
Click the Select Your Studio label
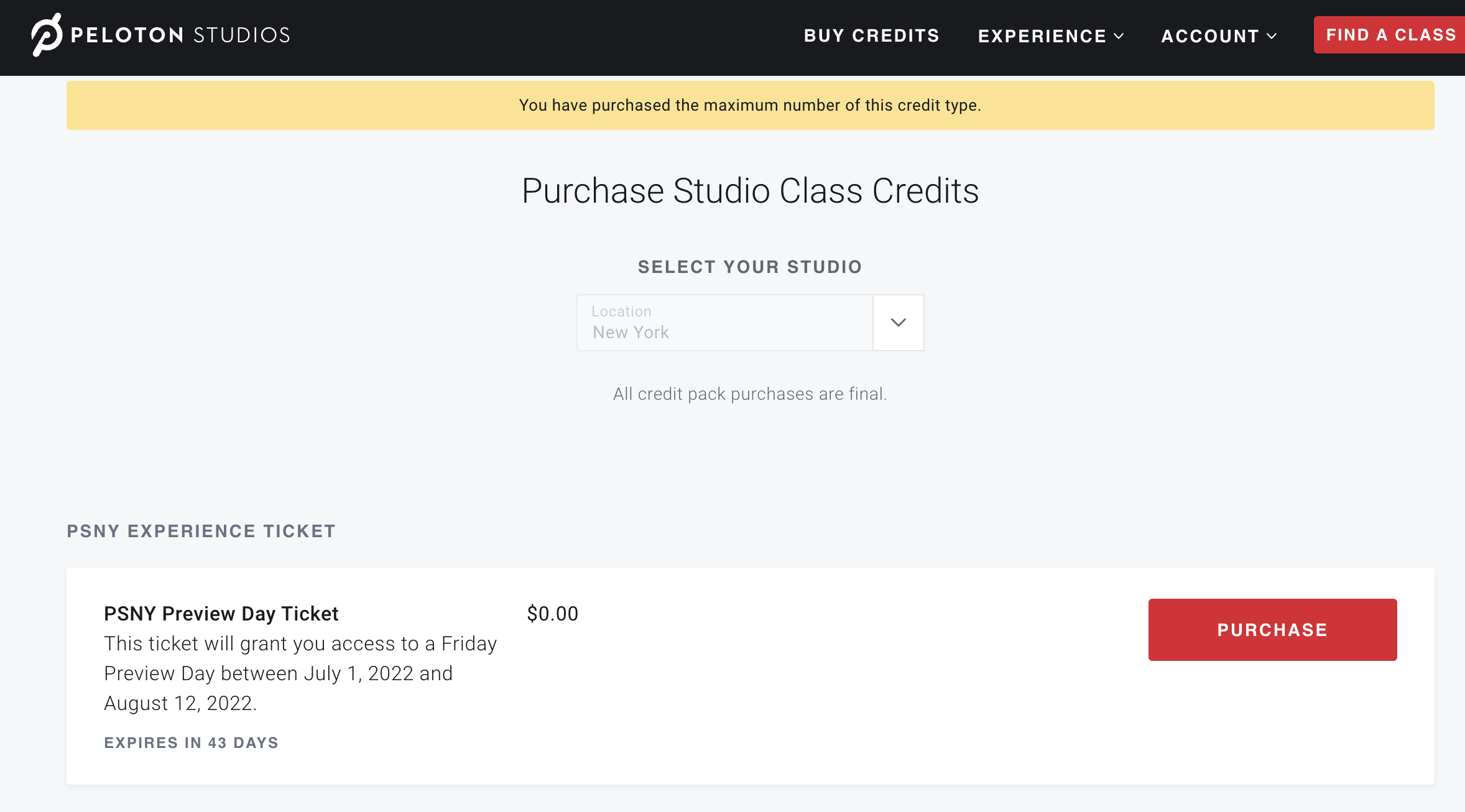[x=750, y=267]
